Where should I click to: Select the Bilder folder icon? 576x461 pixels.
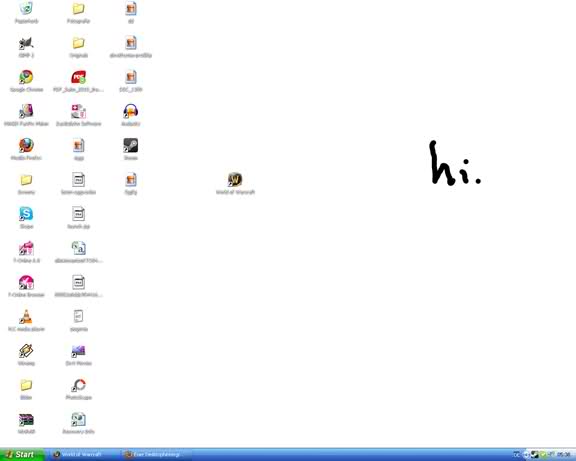point(26,385)
